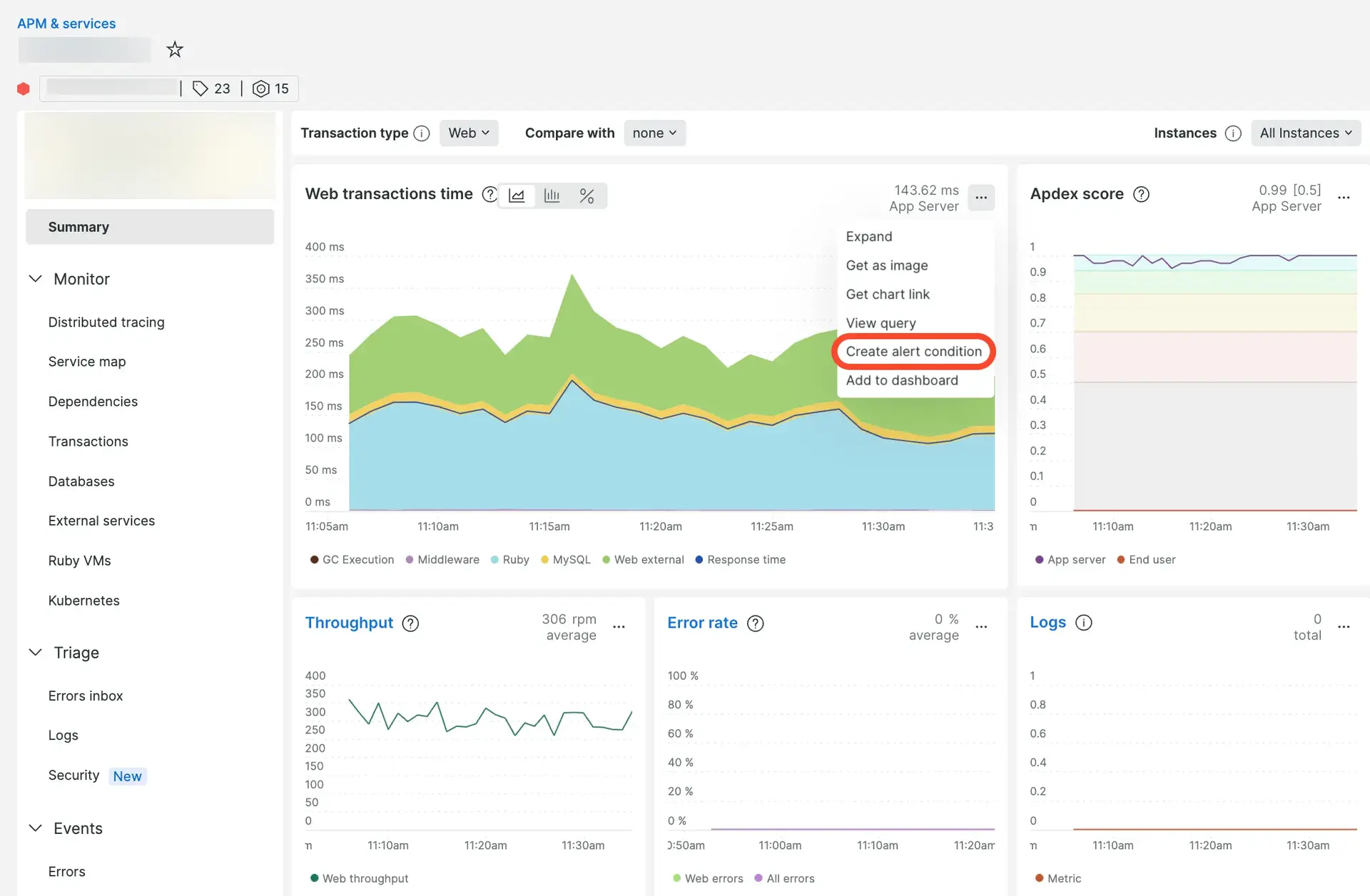The width and height of the screenshot is (1370, 896).
Task: Click the Web transactions time expand button
Action: [x=868, y=236]
